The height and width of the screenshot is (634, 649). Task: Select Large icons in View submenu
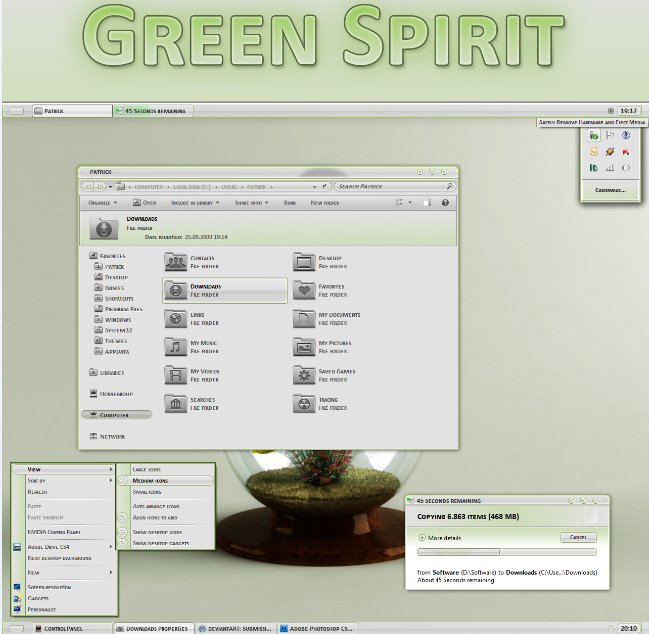166,469
